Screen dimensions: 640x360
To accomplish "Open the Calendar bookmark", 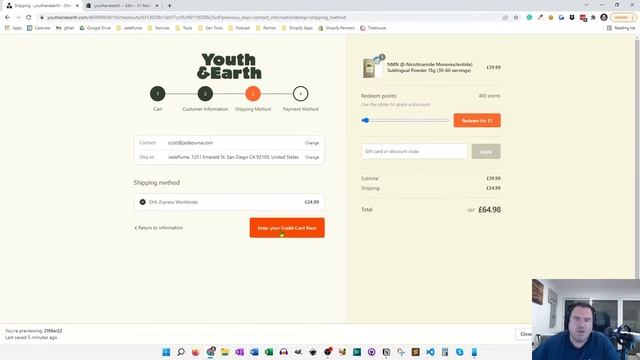I will click(x=39, y=28).
